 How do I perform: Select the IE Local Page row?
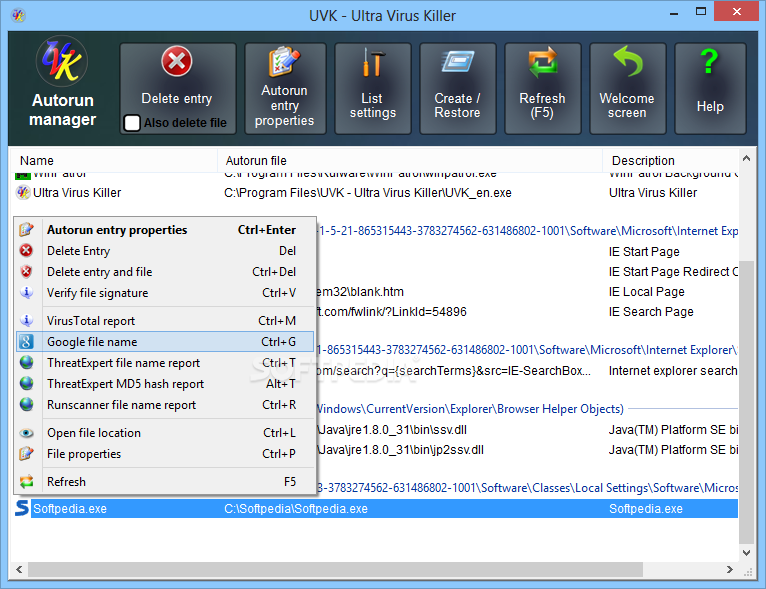point(527,292)
